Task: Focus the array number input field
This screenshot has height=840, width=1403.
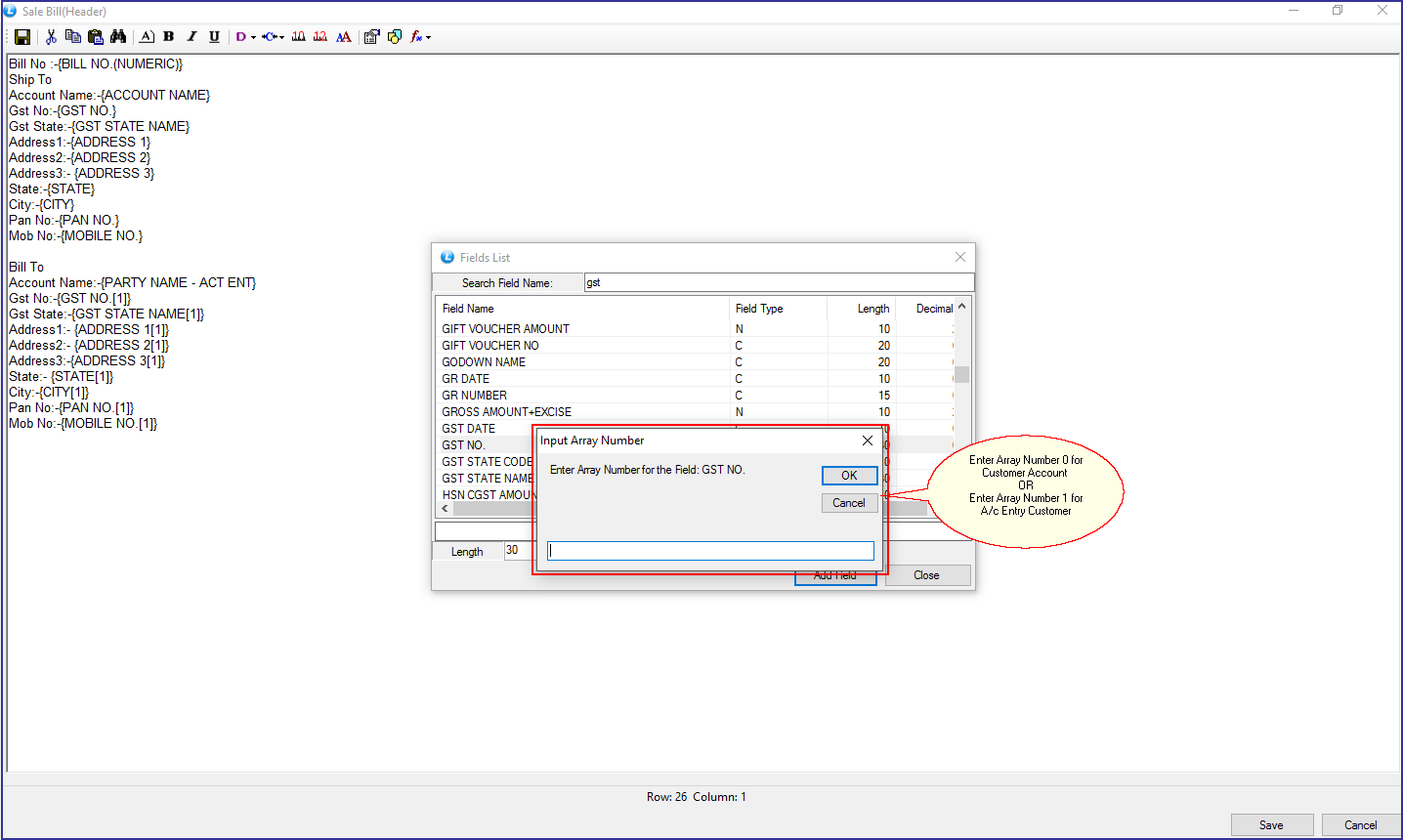Action: coord(710,551)
